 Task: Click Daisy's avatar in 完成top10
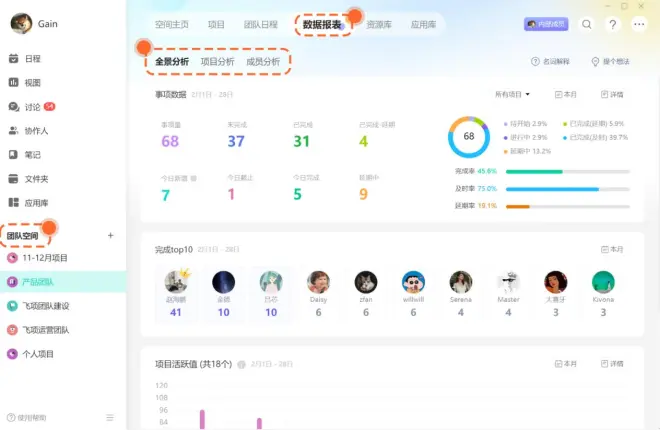[x=319, y=283]
